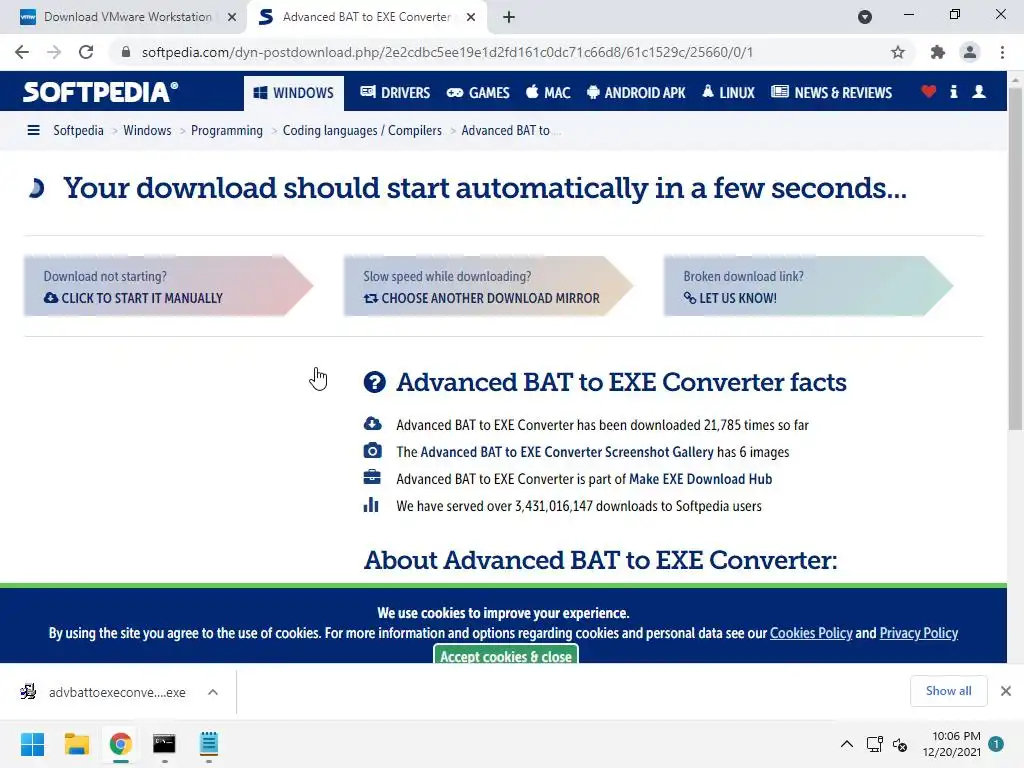Open the Windows category tab
The width and height of the screenshot is (1024, 768).
294,93
